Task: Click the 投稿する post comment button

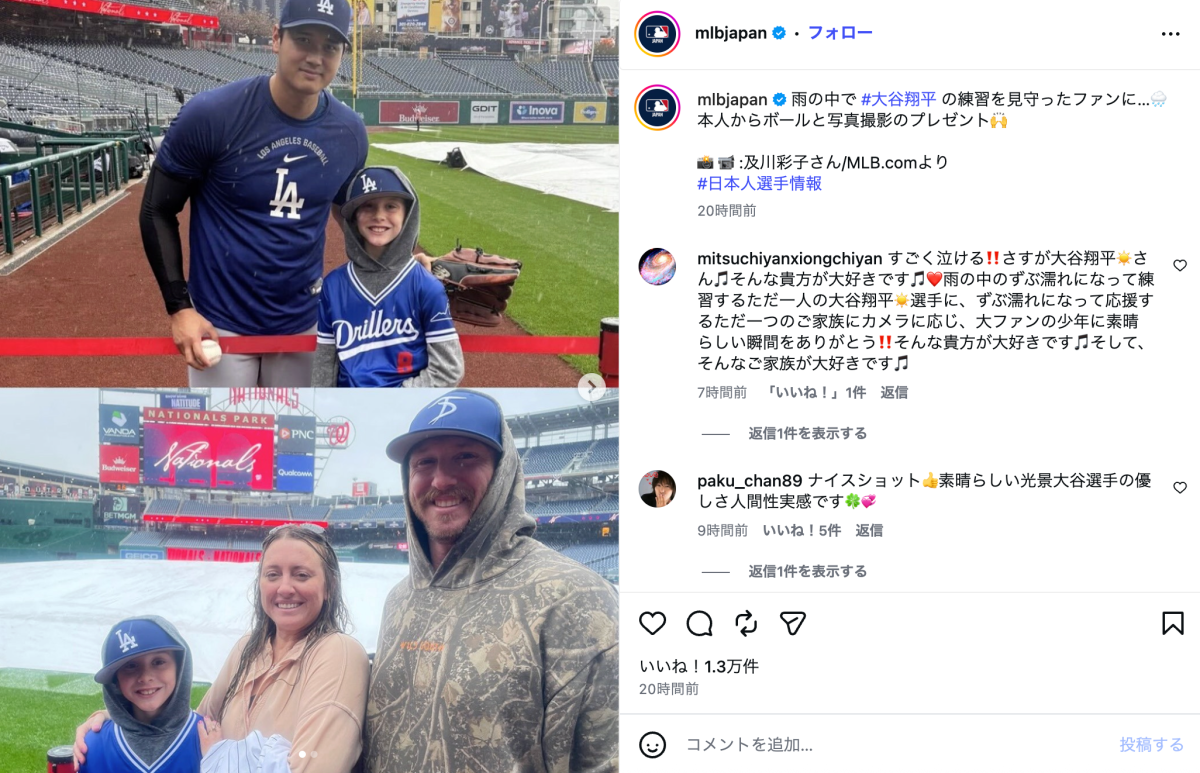Action: click(x=1152, y=745)
